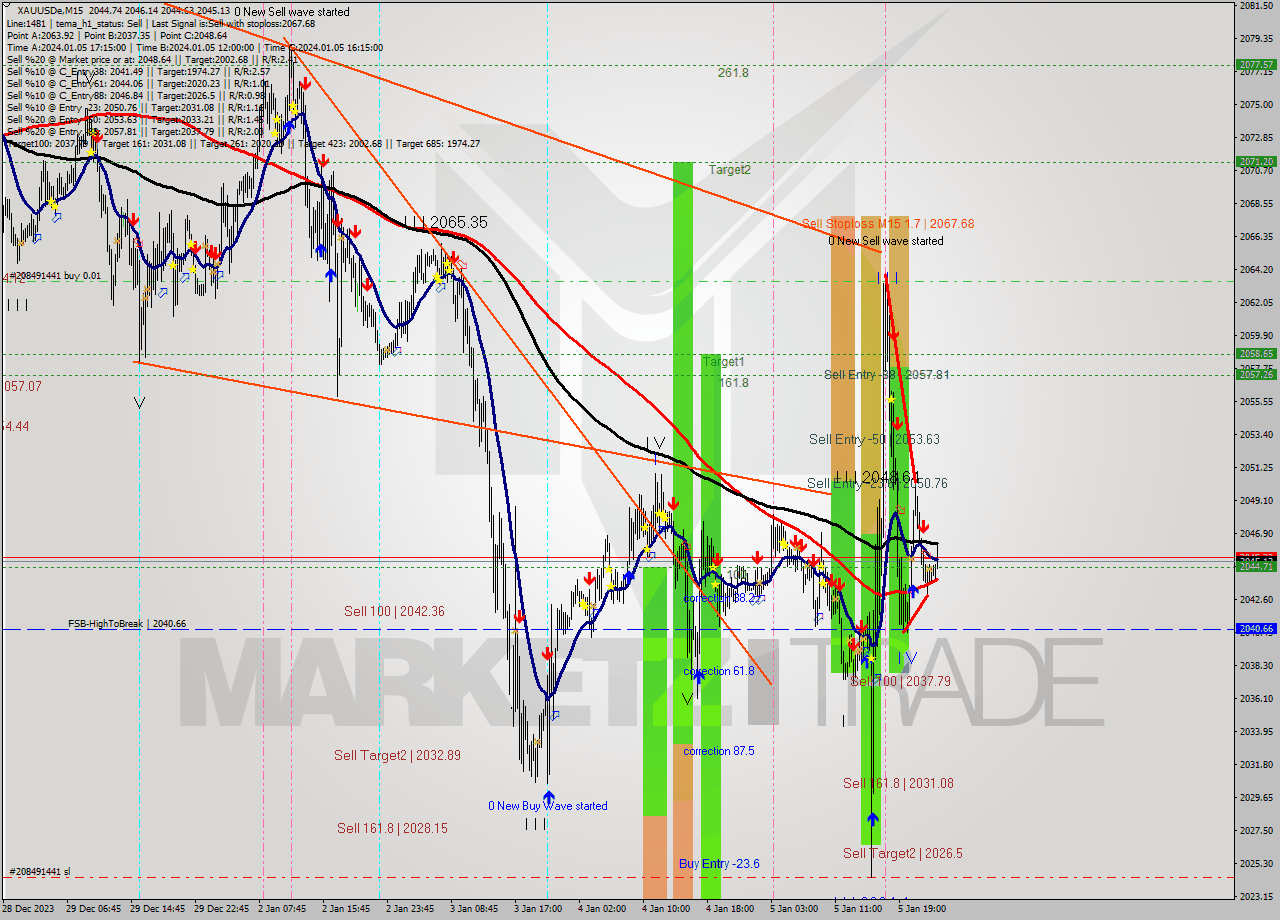Image resolution: width=1280 pixels, height=920 pixels.
Task: Click the blue 'correction 87.5' label
Action: (719, 751)
